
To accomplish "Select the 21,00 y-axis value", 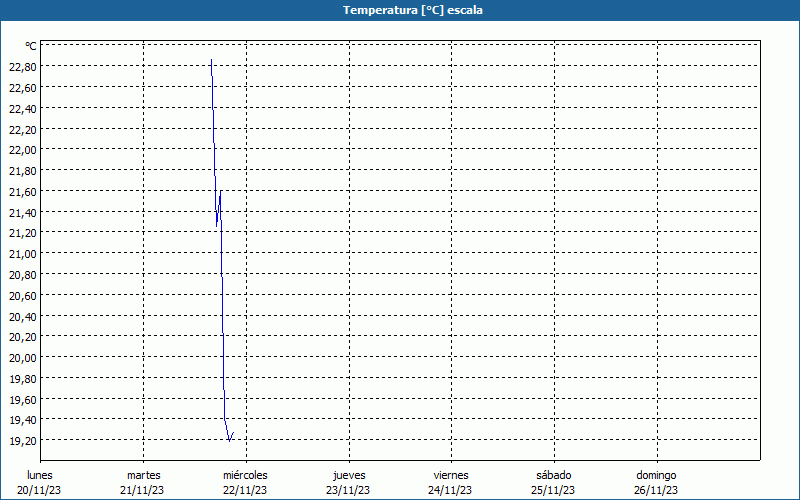I will click(23, 254).
